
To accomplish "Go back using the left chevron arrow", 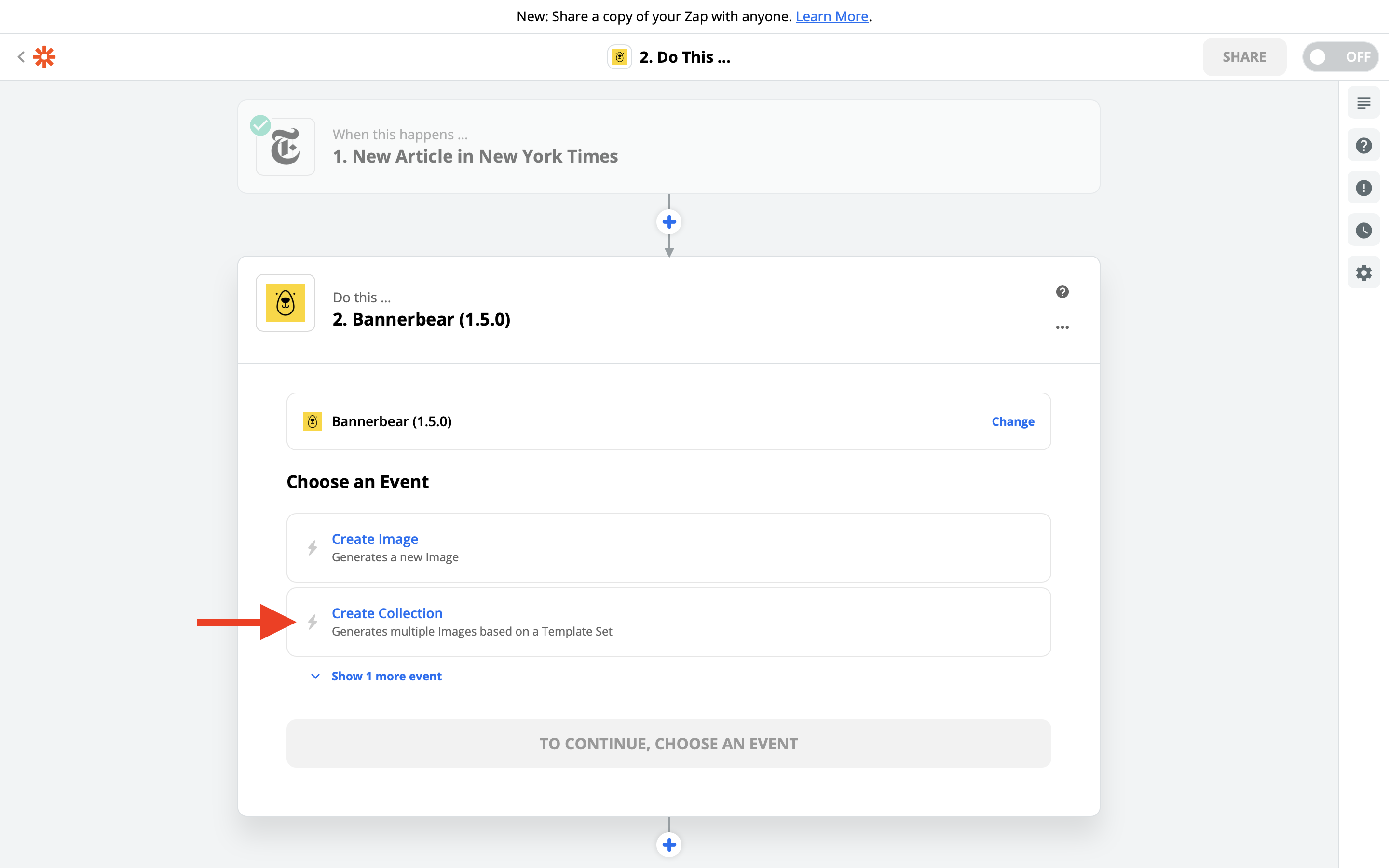I will (21, 57).
